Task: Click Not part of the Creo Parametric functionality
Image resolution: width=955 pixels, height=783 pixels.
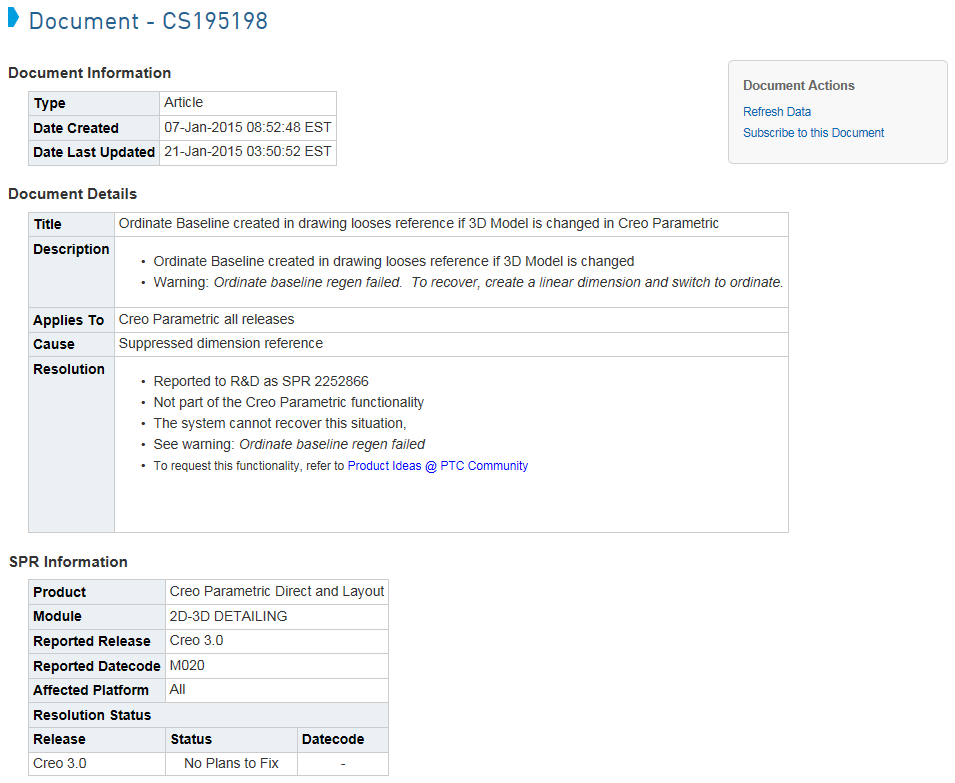Action: (x=288, y=402)
